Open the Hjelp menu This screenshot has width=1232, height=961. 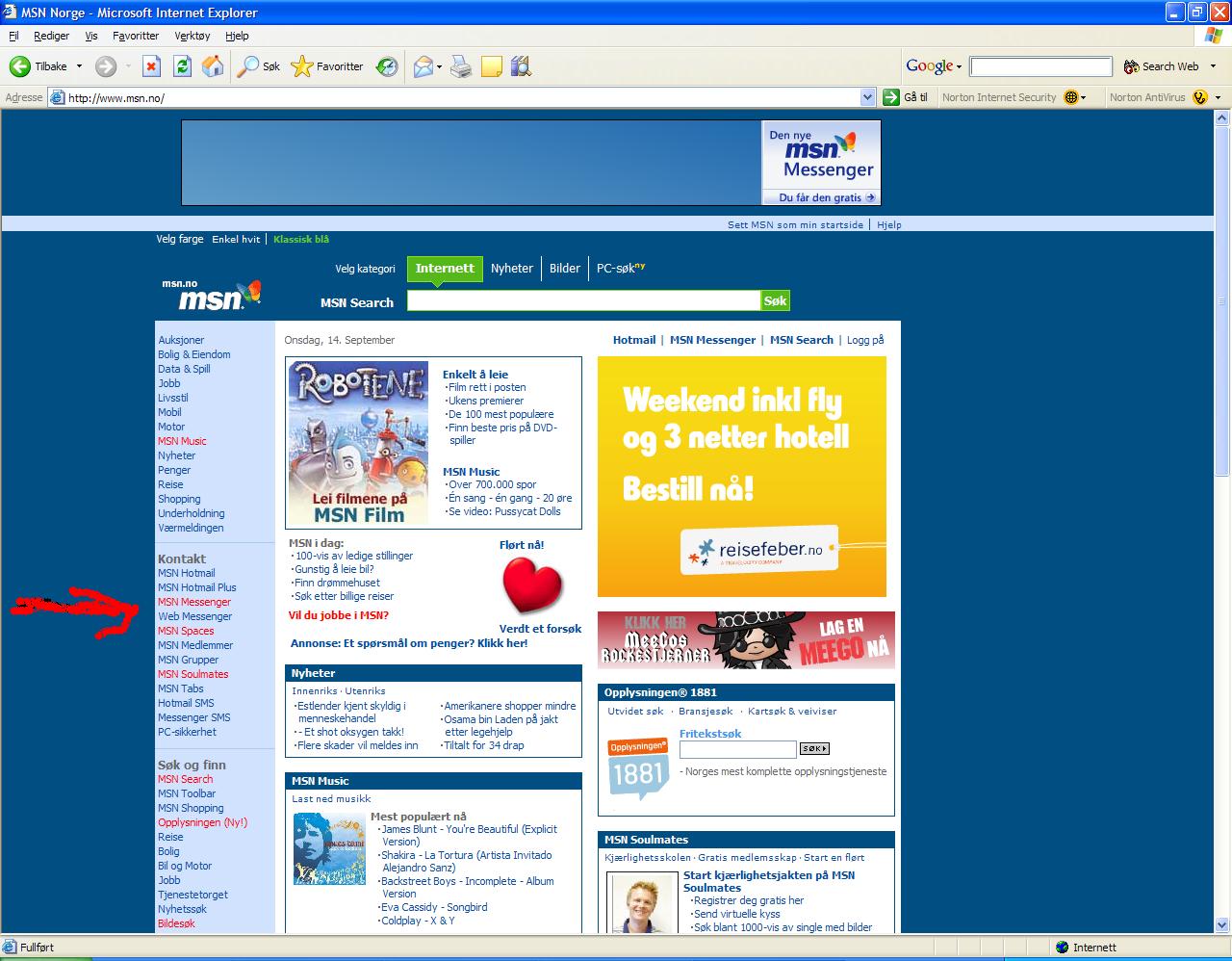(237, 36)
